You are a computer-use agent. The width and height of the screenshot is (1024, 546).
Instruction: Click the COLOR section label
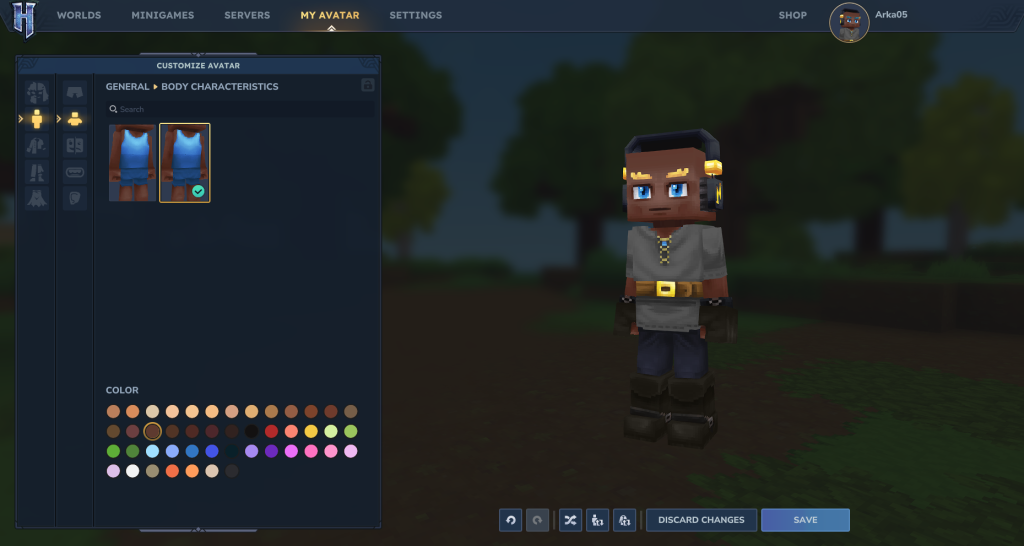122,390
